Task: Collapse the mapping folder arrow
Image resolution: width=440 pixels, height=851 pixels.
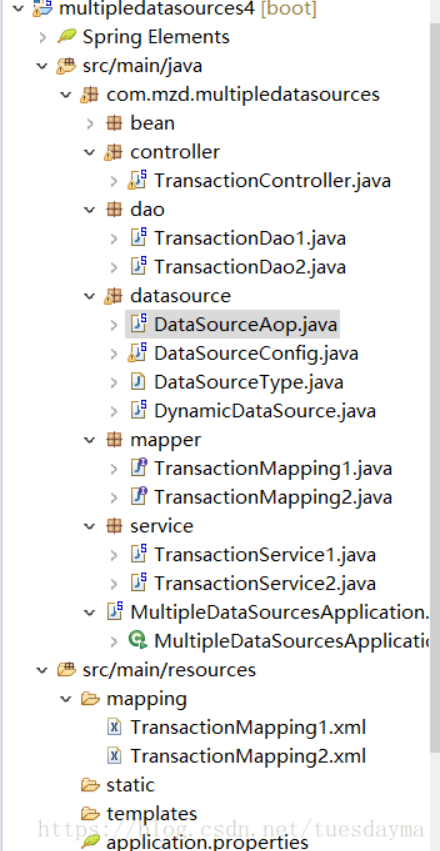Action: [66, 698]
